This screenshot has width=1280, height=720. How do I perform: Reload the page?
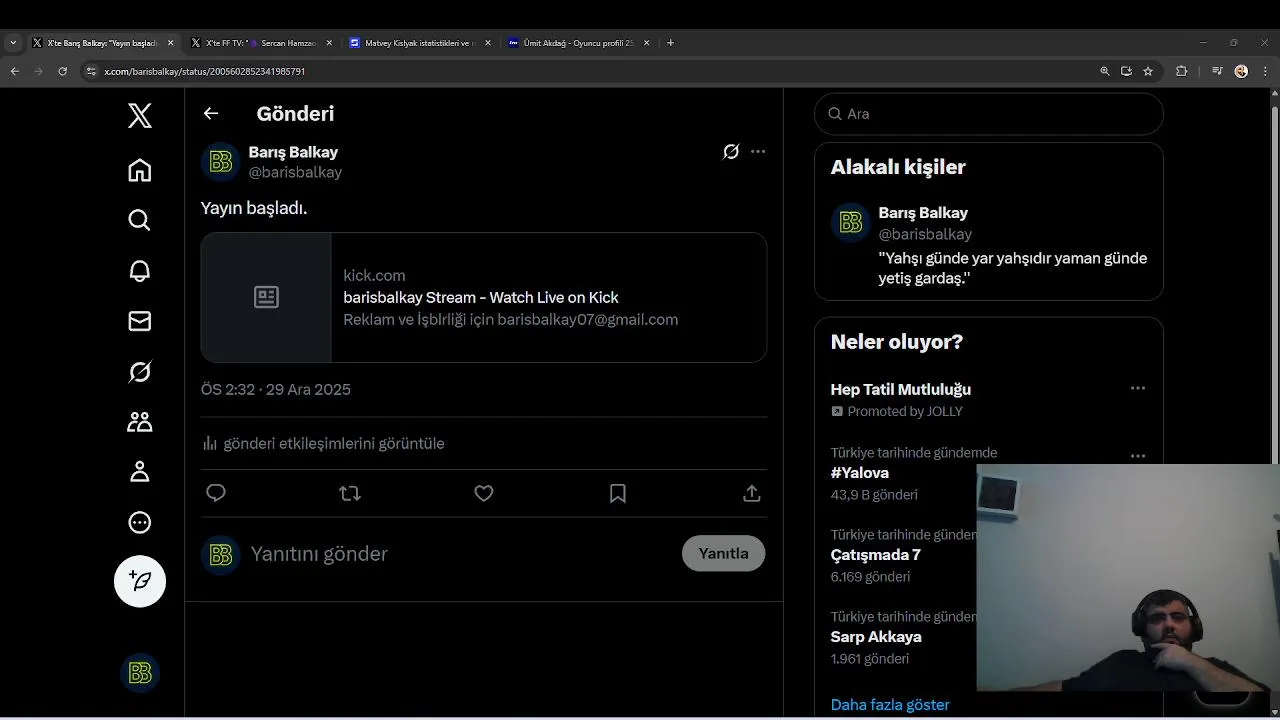click(62, 71)
